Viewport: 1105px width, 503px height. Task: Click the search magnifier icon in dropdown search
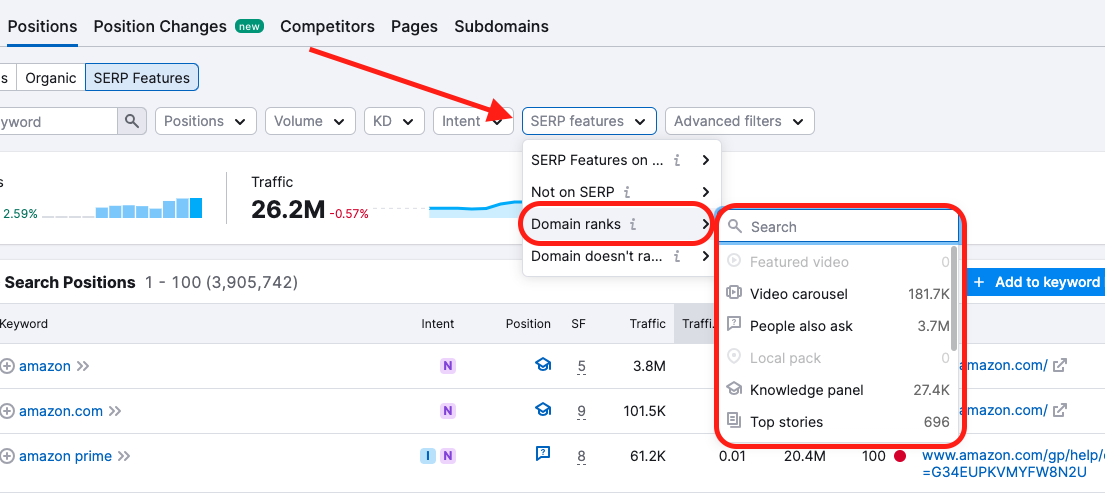point(735,227)
